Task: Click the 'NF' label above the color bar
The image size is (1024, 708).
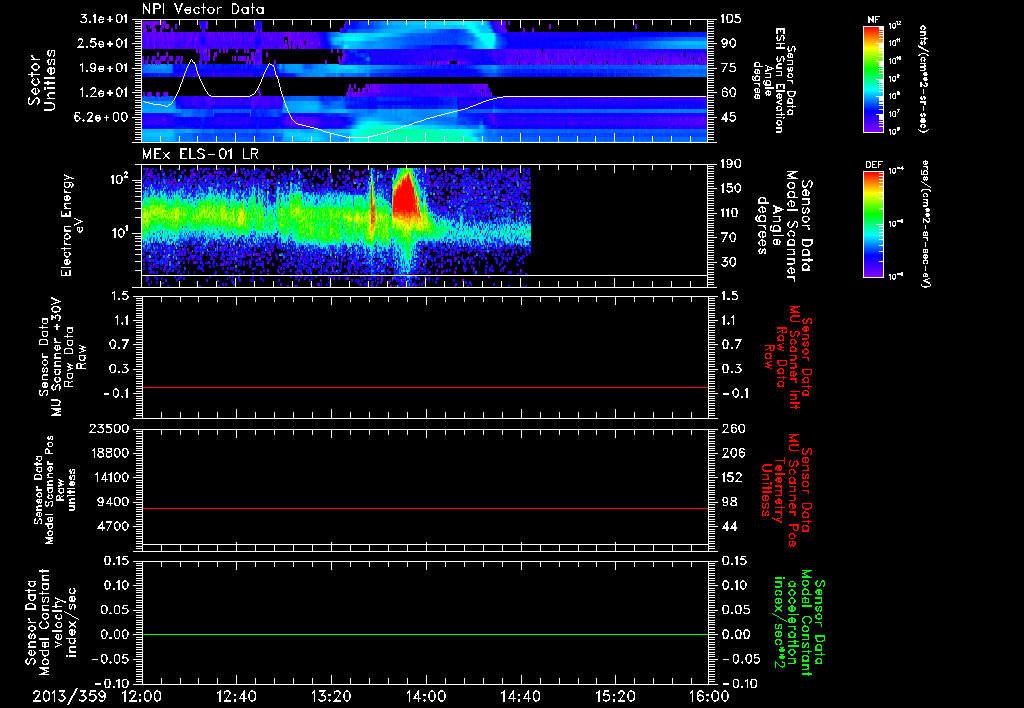Action: click(873, 20)
